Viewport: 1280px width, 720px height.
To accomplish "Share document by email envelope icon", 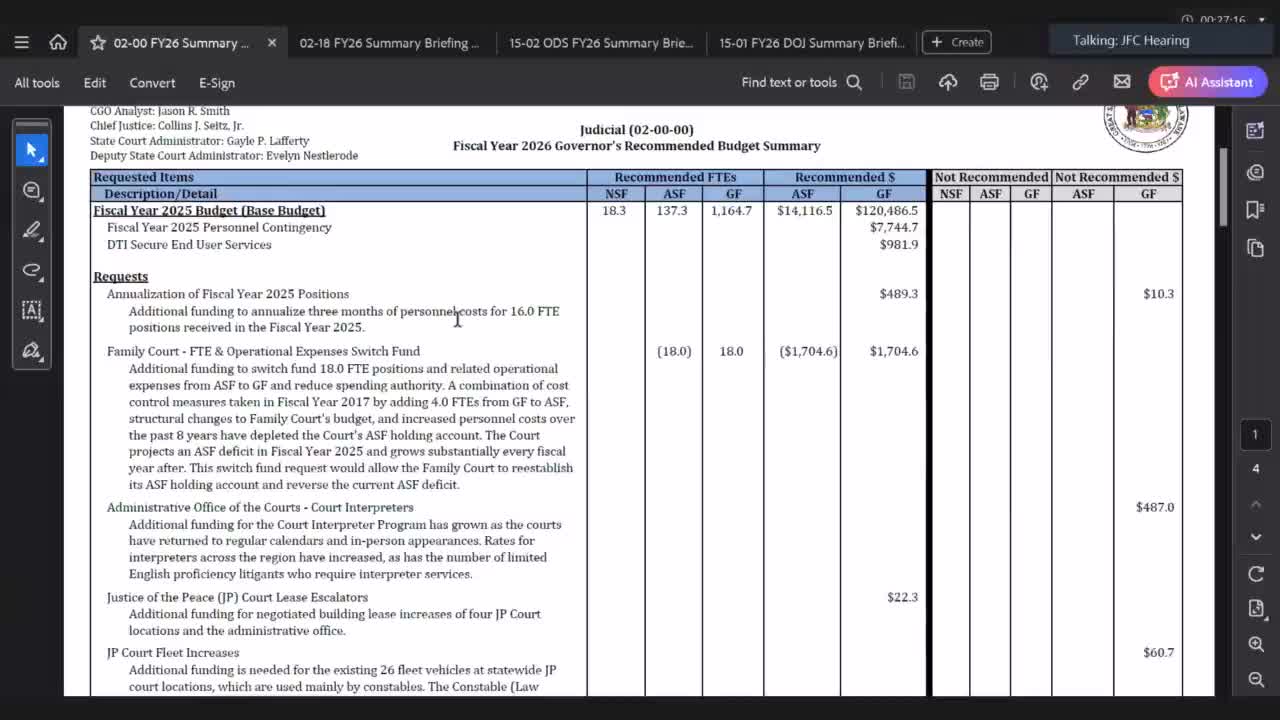I will tap(1122, 82).
